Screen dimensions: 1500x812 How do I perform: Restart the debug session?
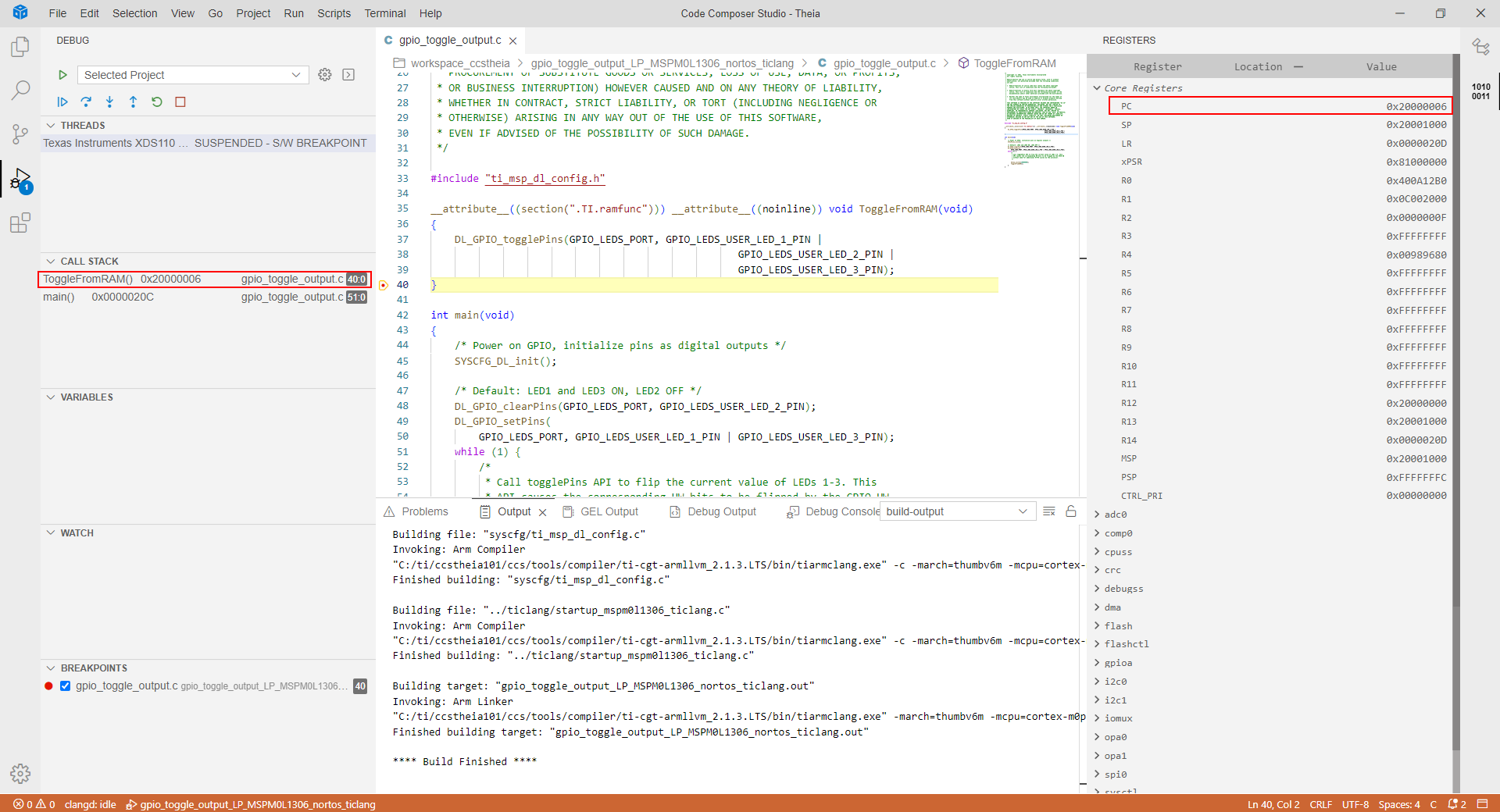157,101
